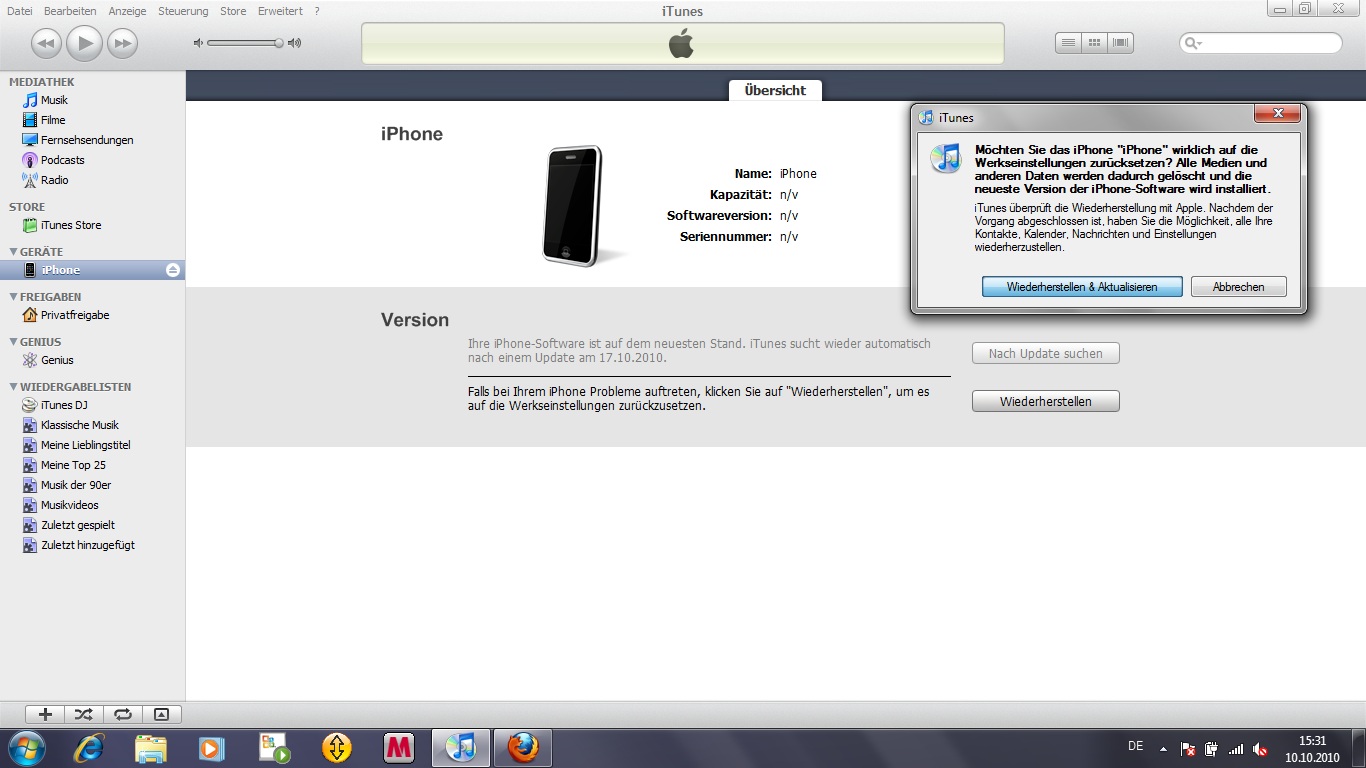
Task: Open the Klassische Musik playlist
Action: 80,425
